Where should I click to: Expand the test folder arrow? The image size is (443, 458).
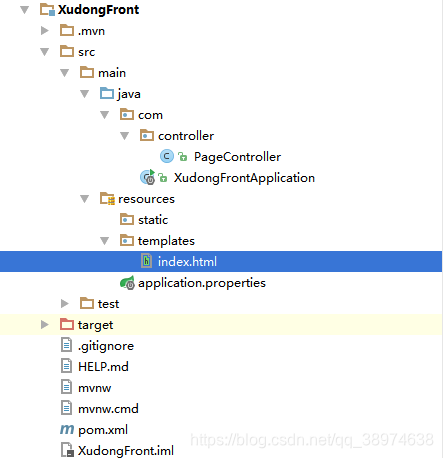(x=65, y=304)
